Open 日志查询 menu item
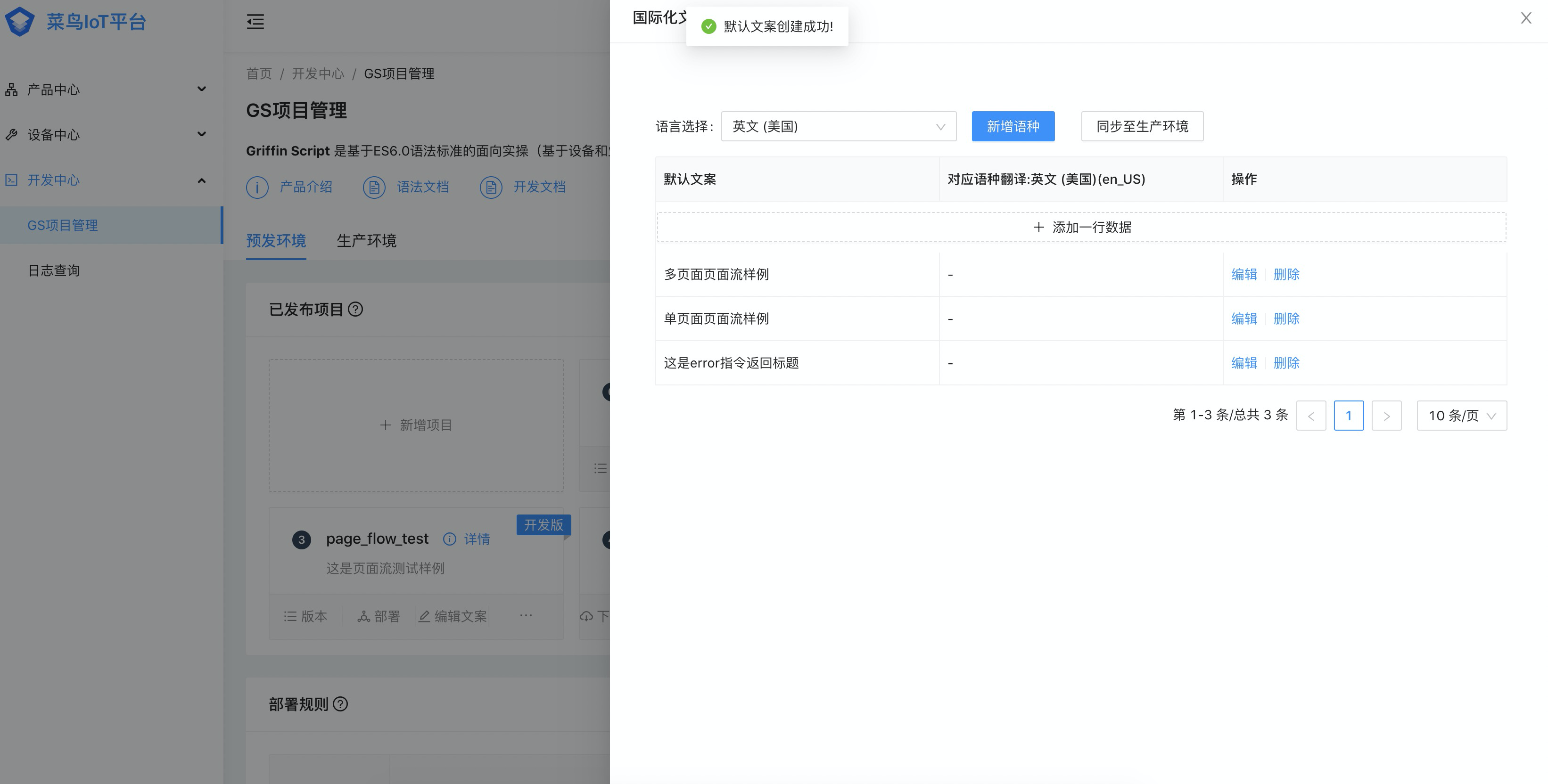1548x784 pixels. 54,270
